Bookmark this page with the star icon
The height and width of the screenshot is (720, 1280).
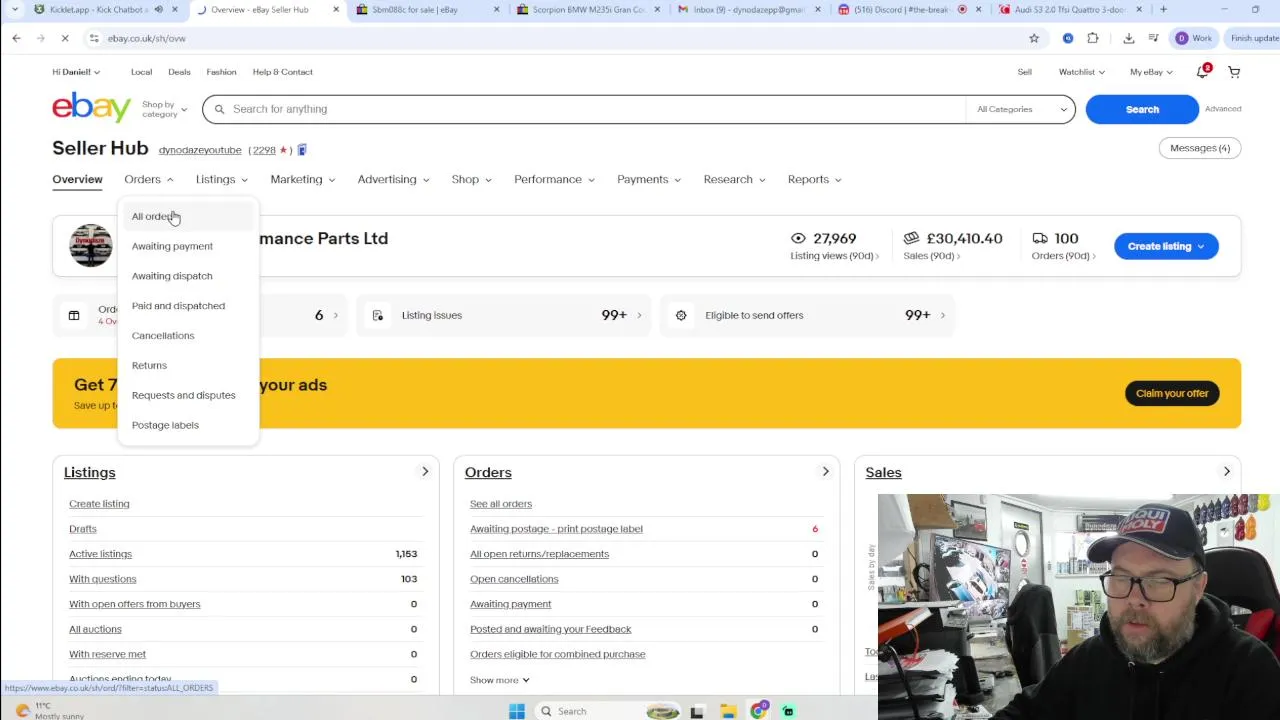[x=1034, y=38]
